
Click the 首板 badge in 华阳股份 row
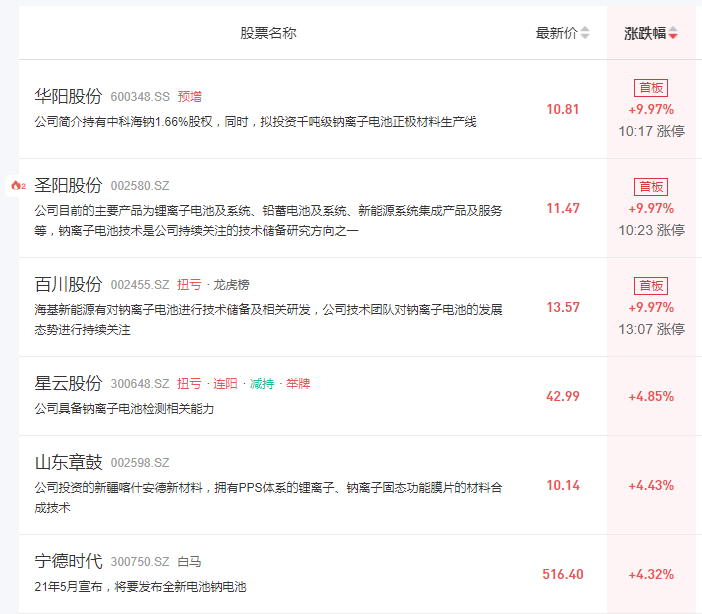tap(651, 88)
